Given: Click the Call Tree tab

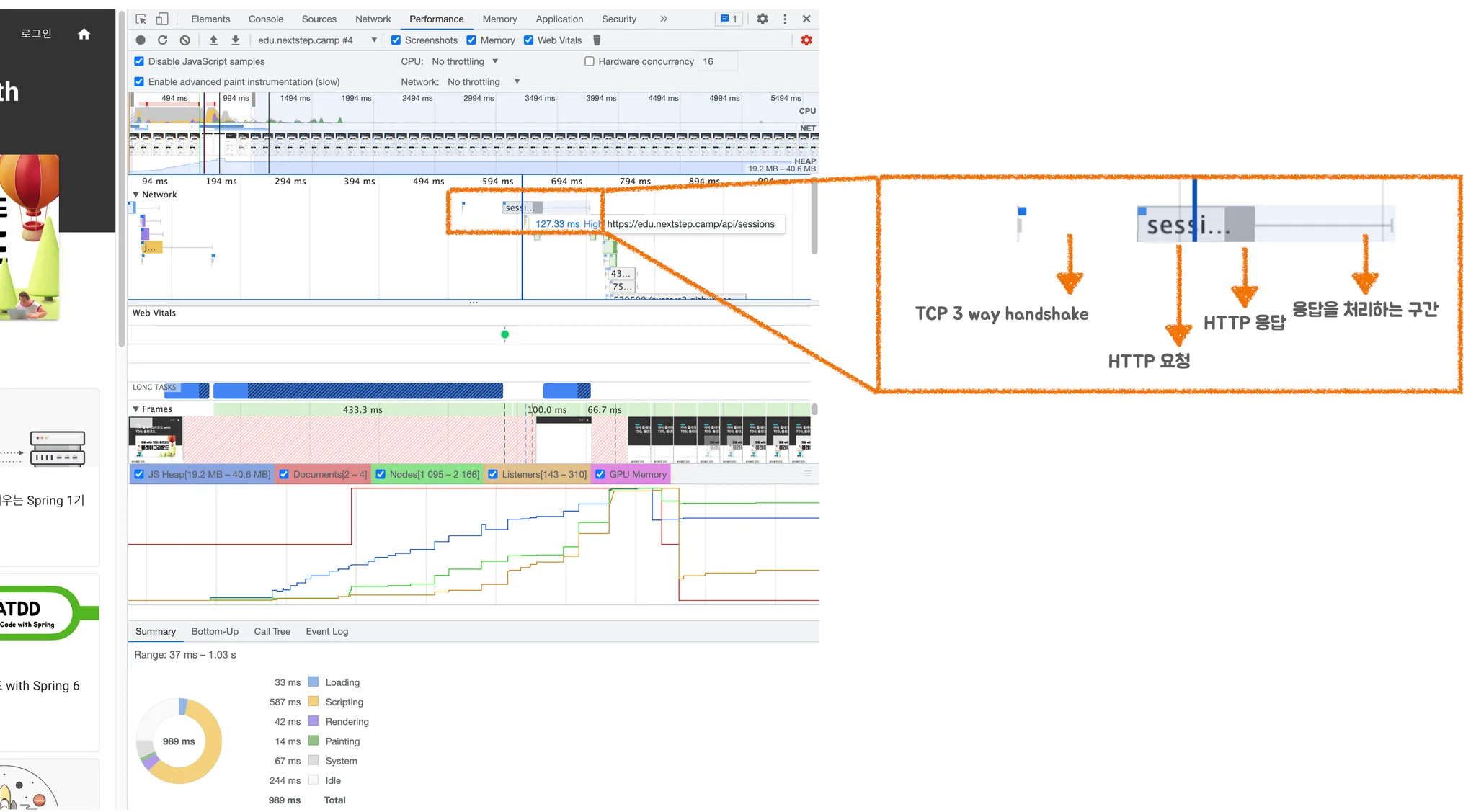Looking at the screenshot, I should click(272, 632).
